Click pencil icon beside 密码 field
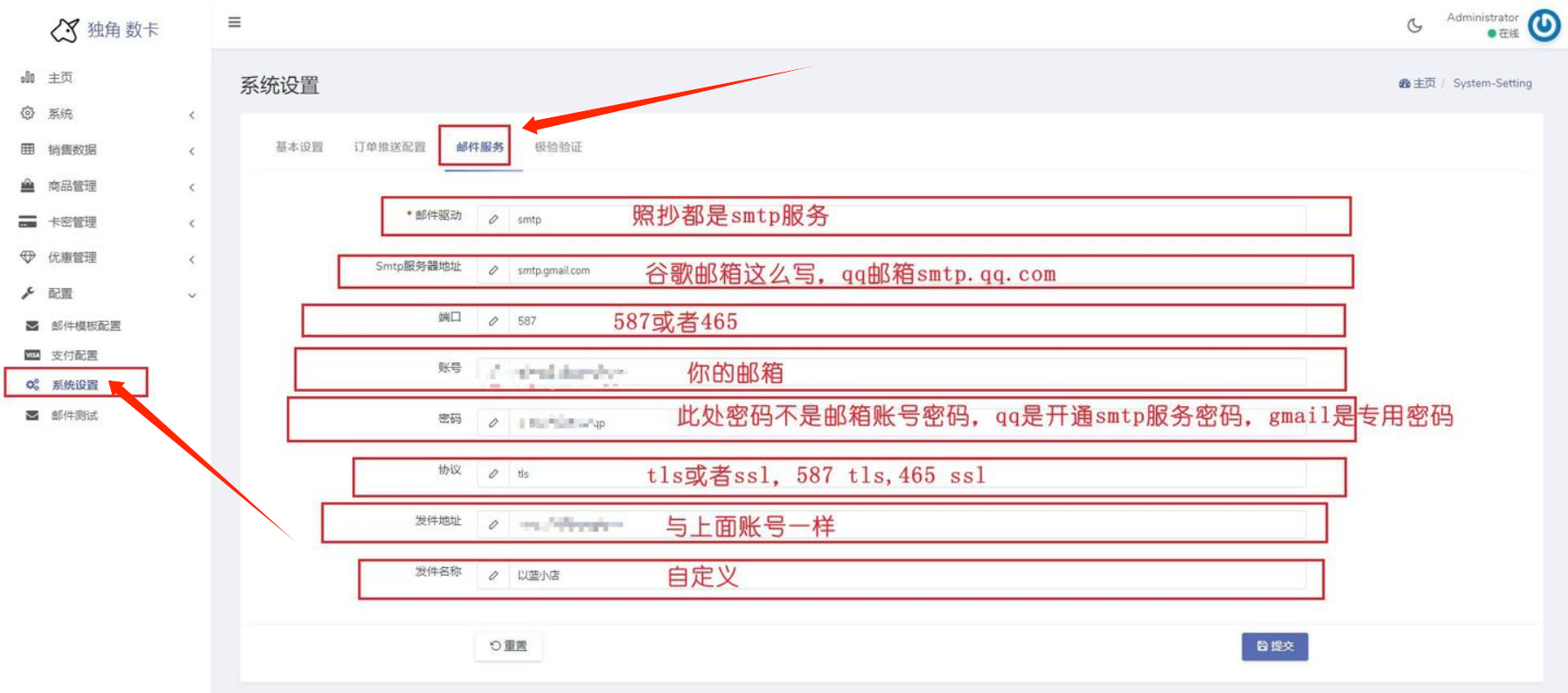Image resolution: width=1568 pixels, height=693 pixels. [493, 423]
